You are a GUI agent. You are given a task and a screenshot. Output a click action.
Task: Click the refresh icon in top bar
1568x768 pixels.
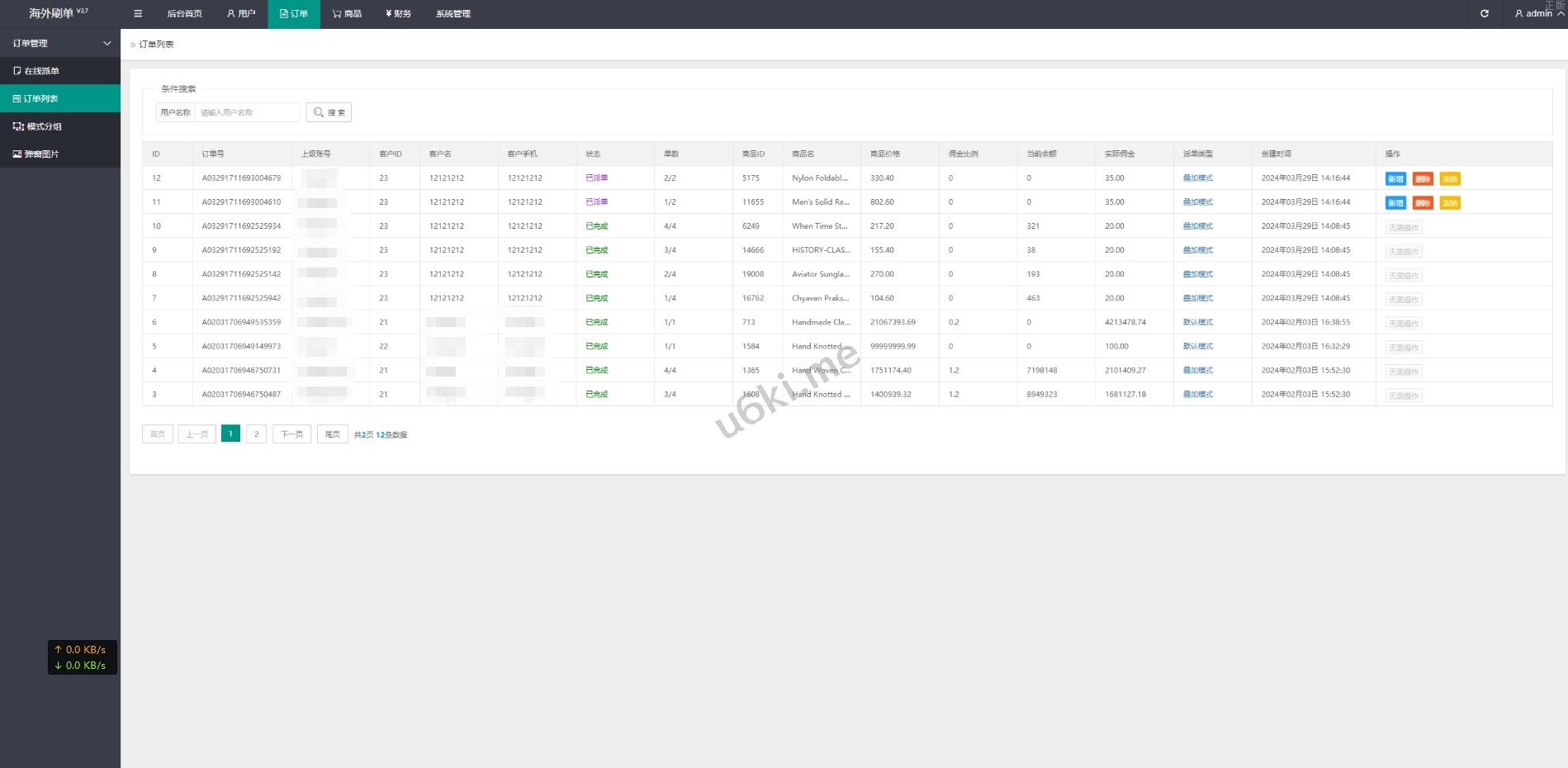pyautogui.click(x=1484, y=14)
